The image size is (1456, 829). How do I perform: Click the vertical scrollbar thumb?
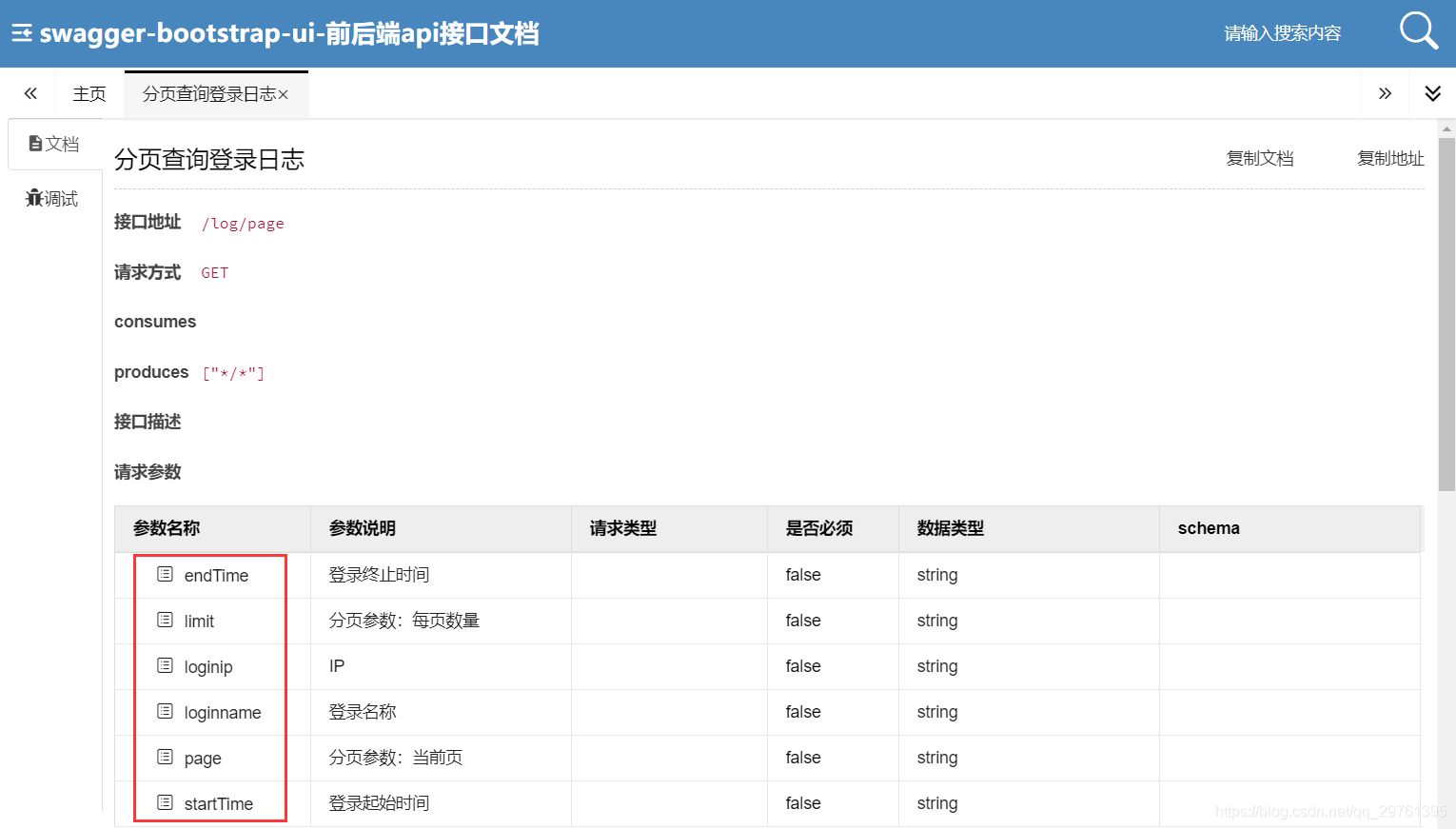click(x=1446, y=314)
